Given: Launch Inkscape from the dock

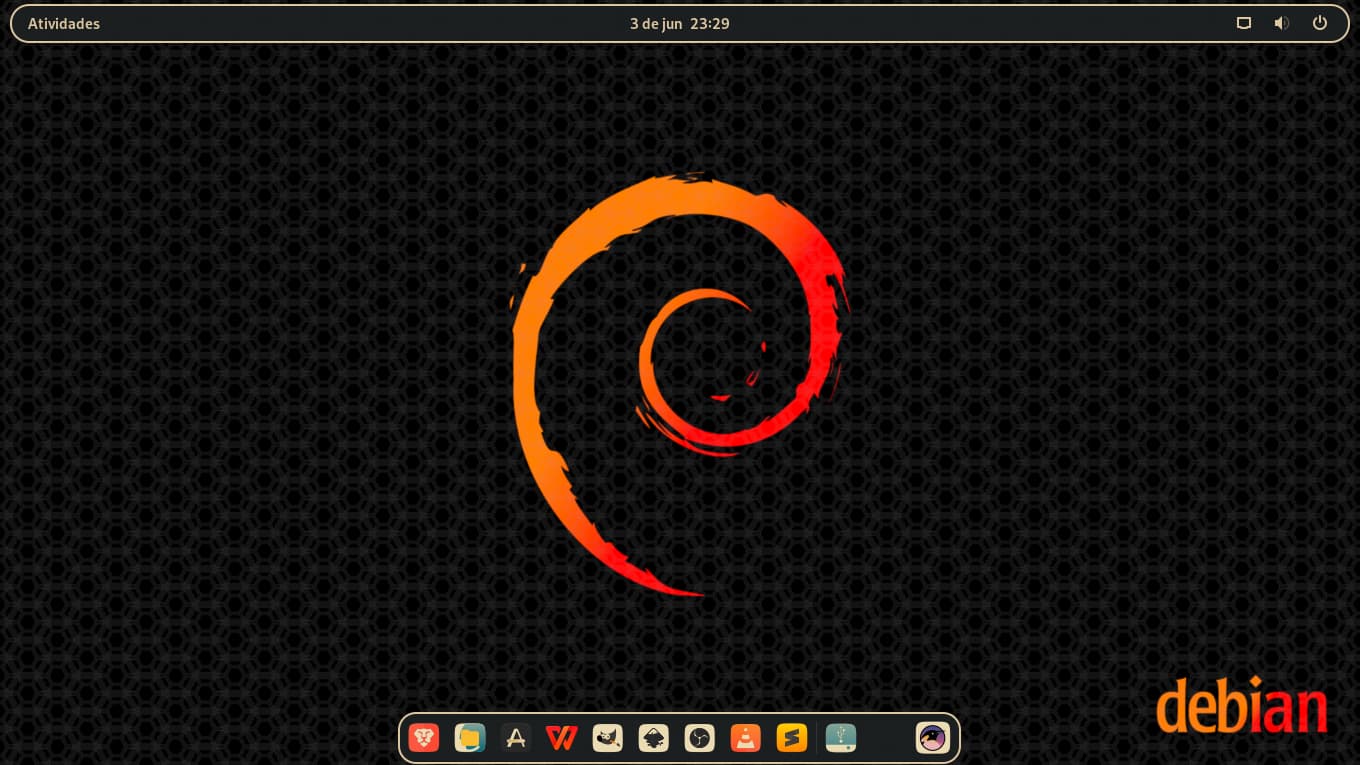Looking at the screenshot, I should 654,738.
